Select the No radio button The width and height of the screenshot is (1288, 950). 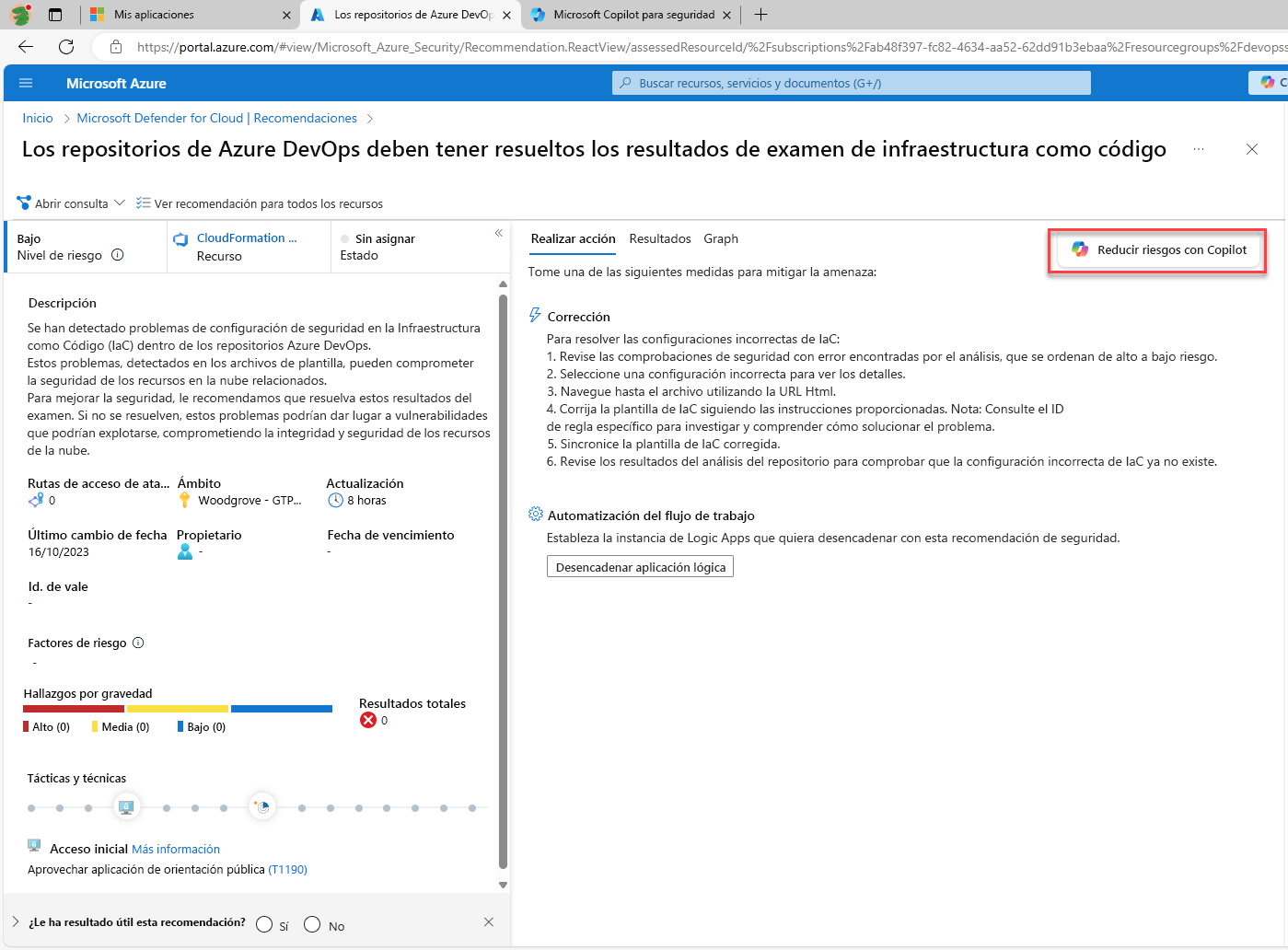pyautogui.click(x=312, y=924)
